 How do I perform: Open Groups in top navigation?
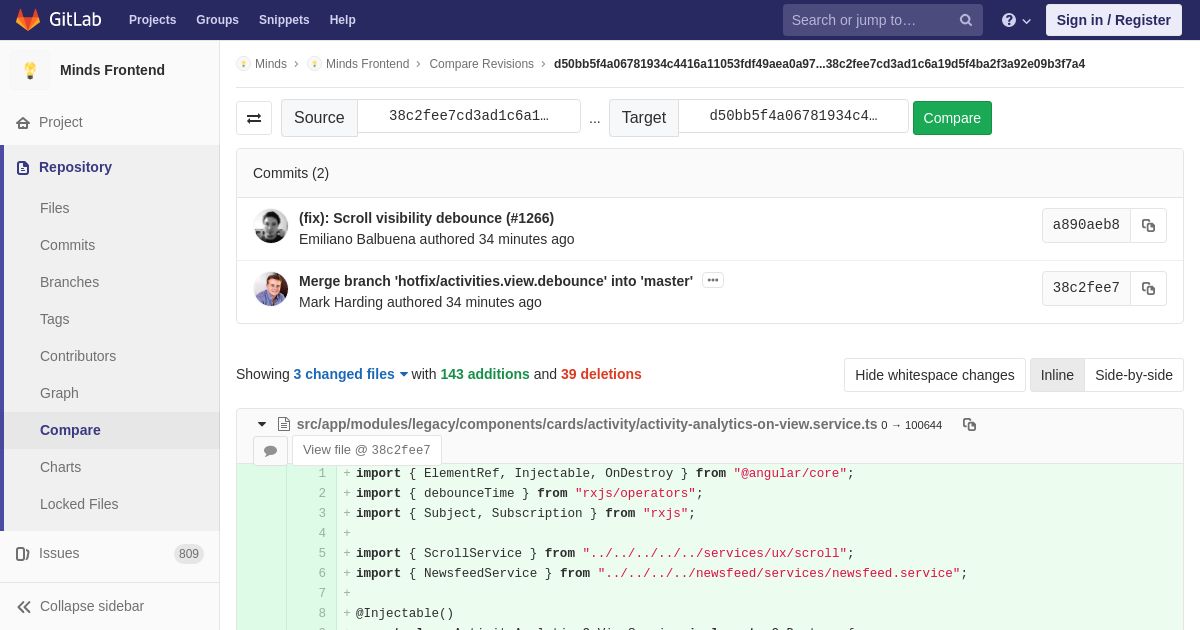(217, 20)
